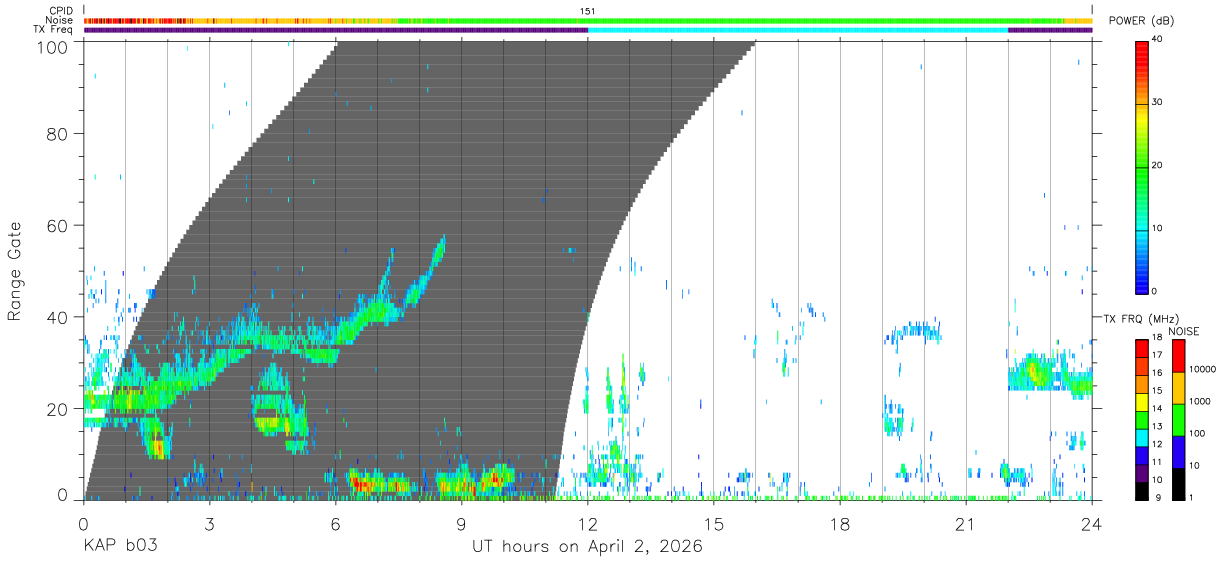This screenshot has height=567, width=1228.
Task: Click the 10000 value in NOISE legend
Action: pos(1205,369)
